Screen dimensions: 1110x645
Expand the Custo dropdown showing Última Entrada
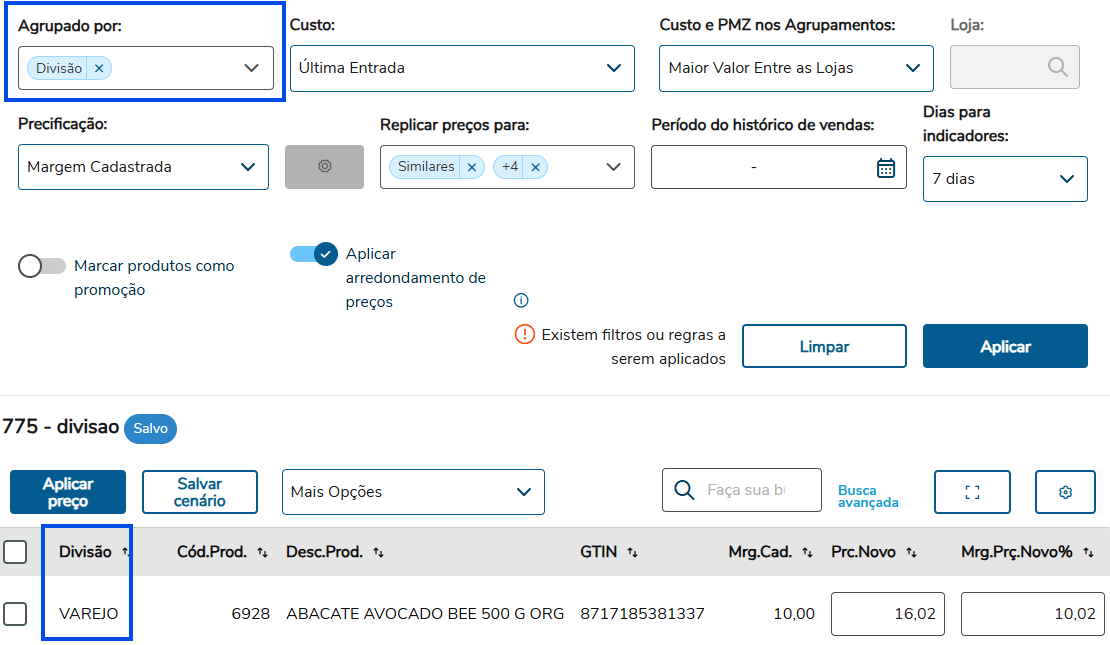tap(462, 68)
